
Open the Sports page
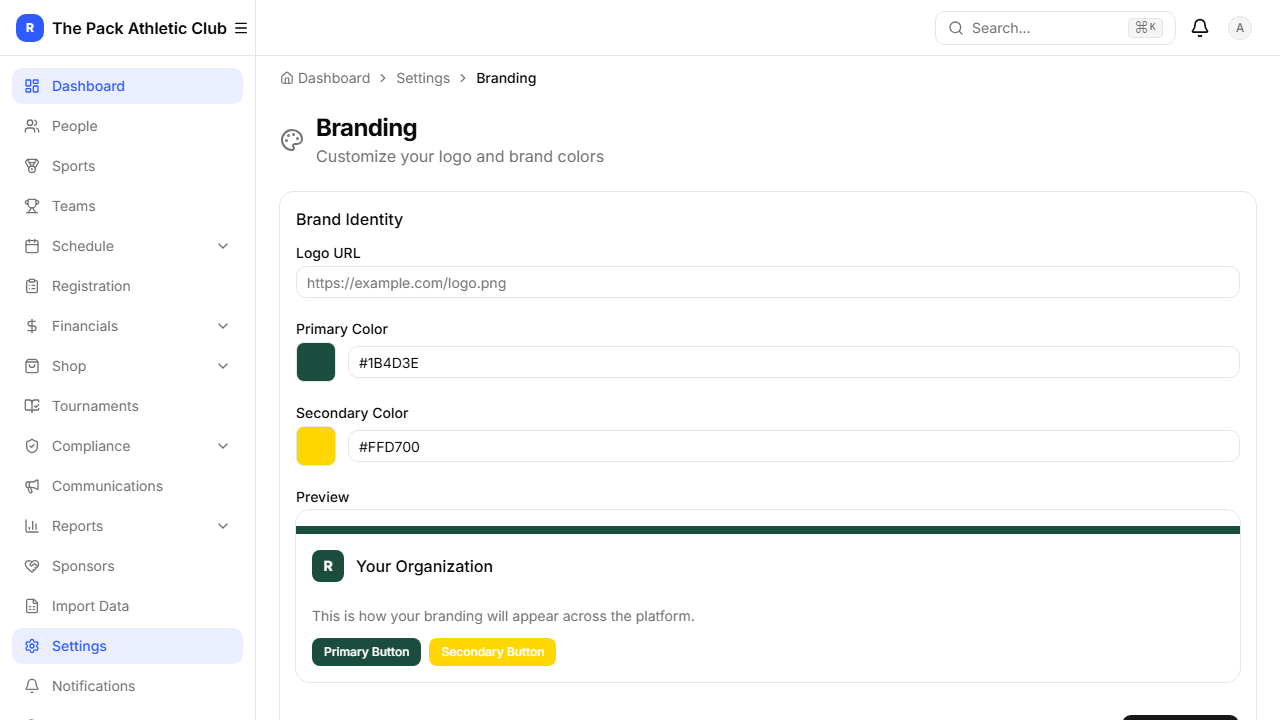[127, 166]
